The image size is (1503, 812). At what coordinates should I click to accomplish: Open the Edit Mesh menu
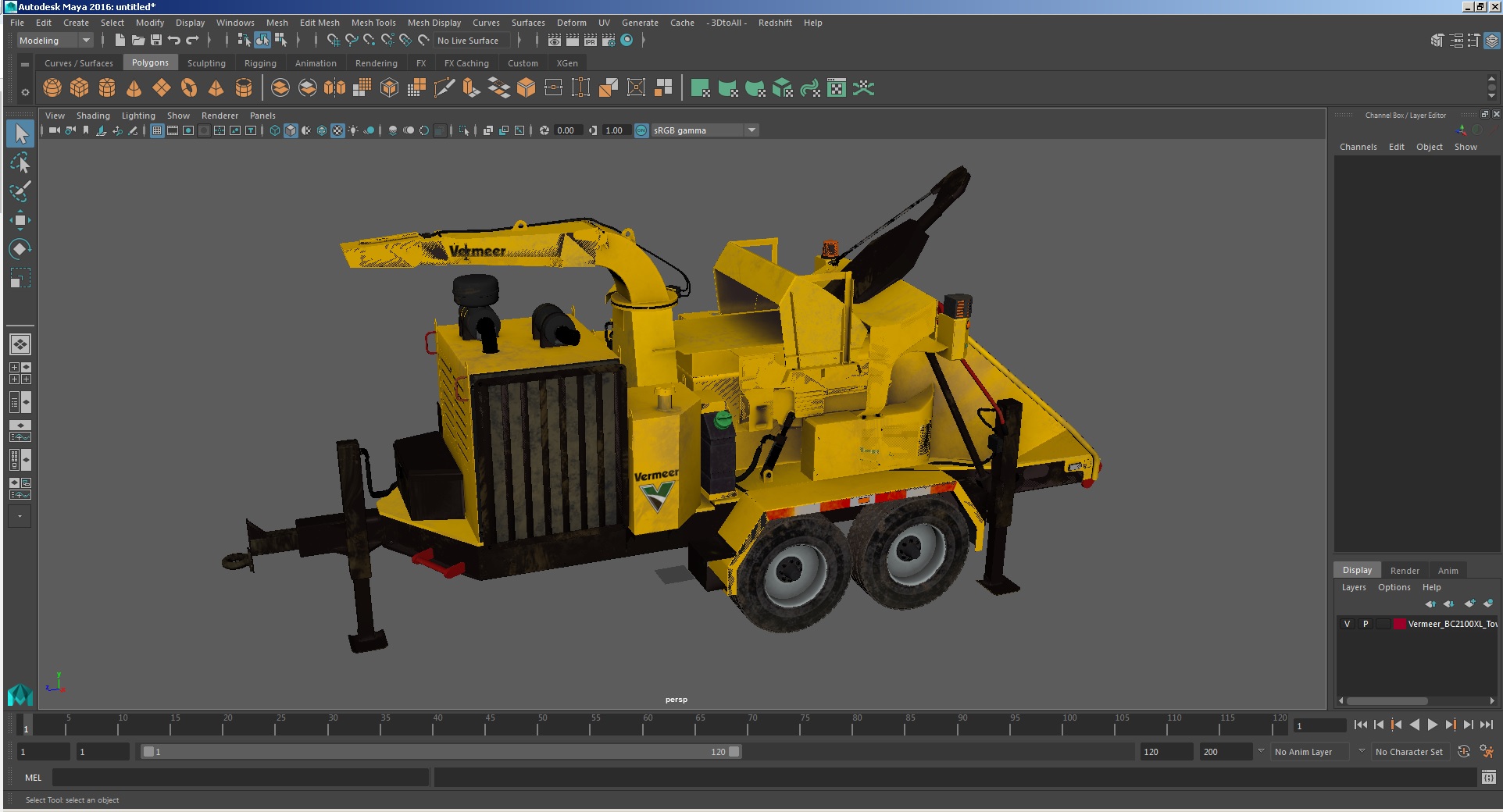[x=320, y=23]
